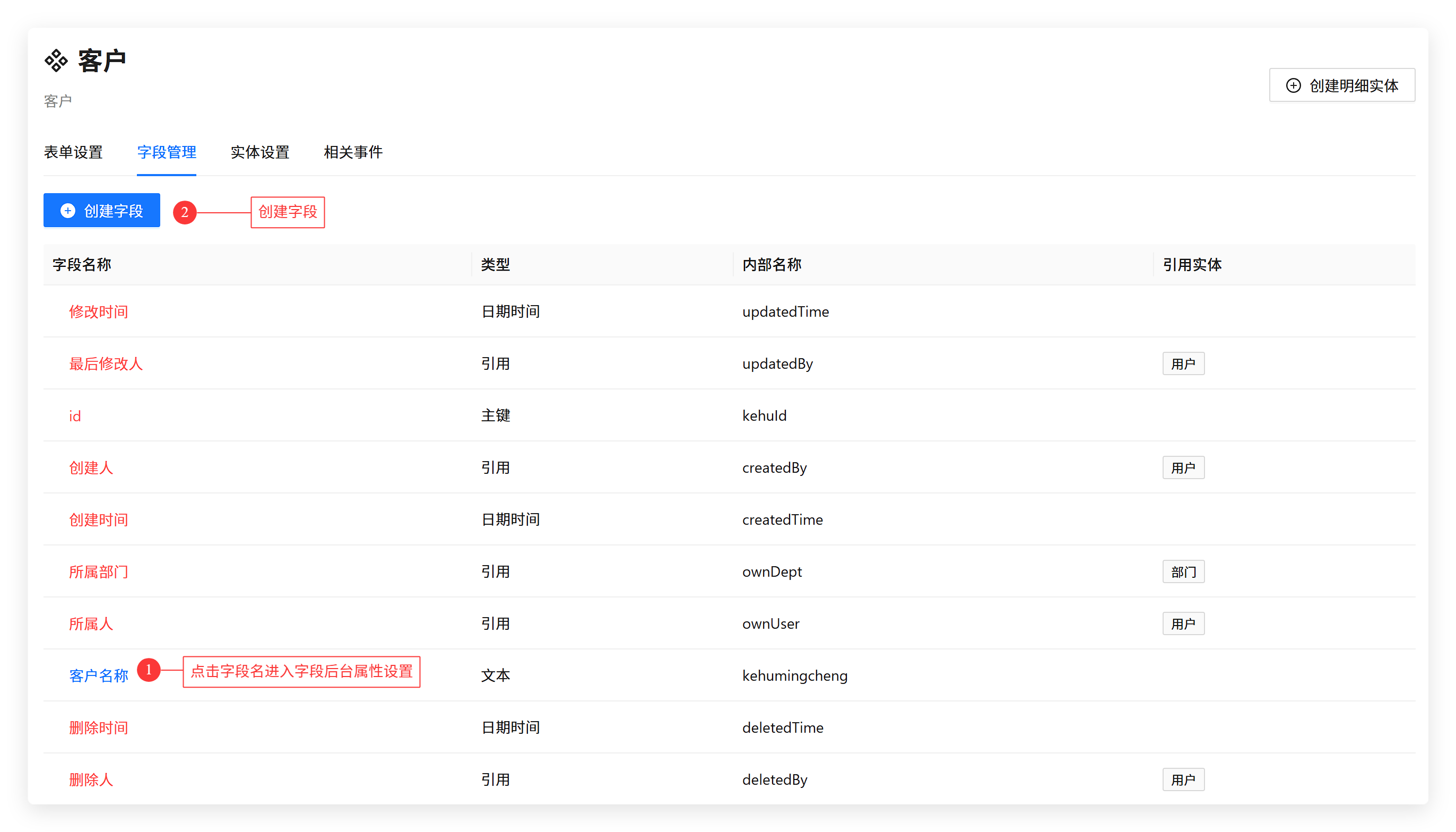1456x832 pixels.
Task: Click 用户 tag in the updatedBy row
Action: [1183, 363]
